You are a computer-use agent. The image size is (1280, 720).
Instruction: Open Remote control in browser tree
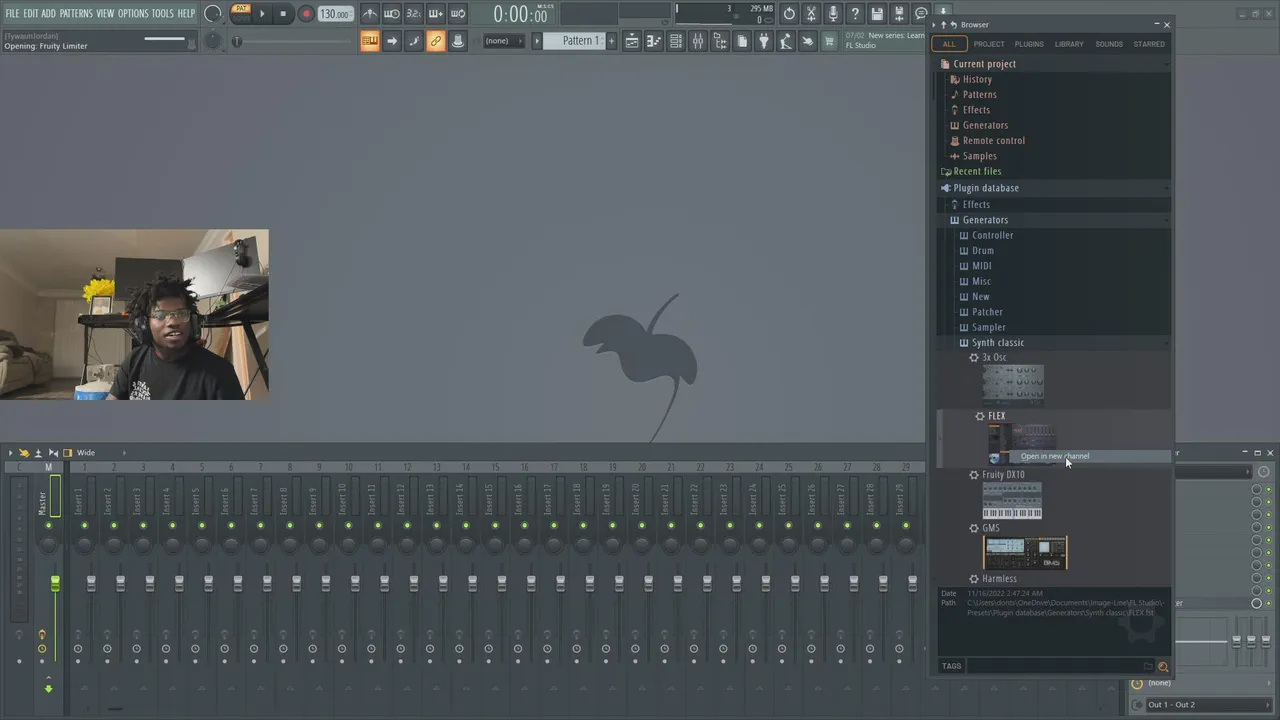993,141
